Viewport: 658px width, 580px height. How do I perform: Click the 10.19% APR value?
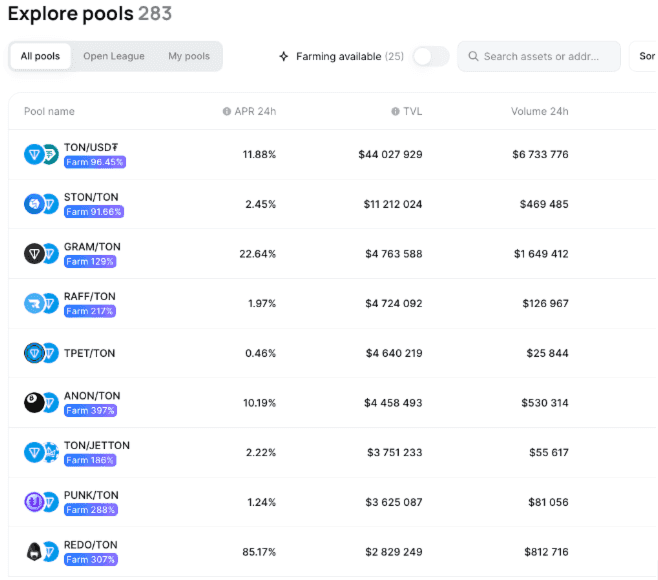tap(259, 402)
